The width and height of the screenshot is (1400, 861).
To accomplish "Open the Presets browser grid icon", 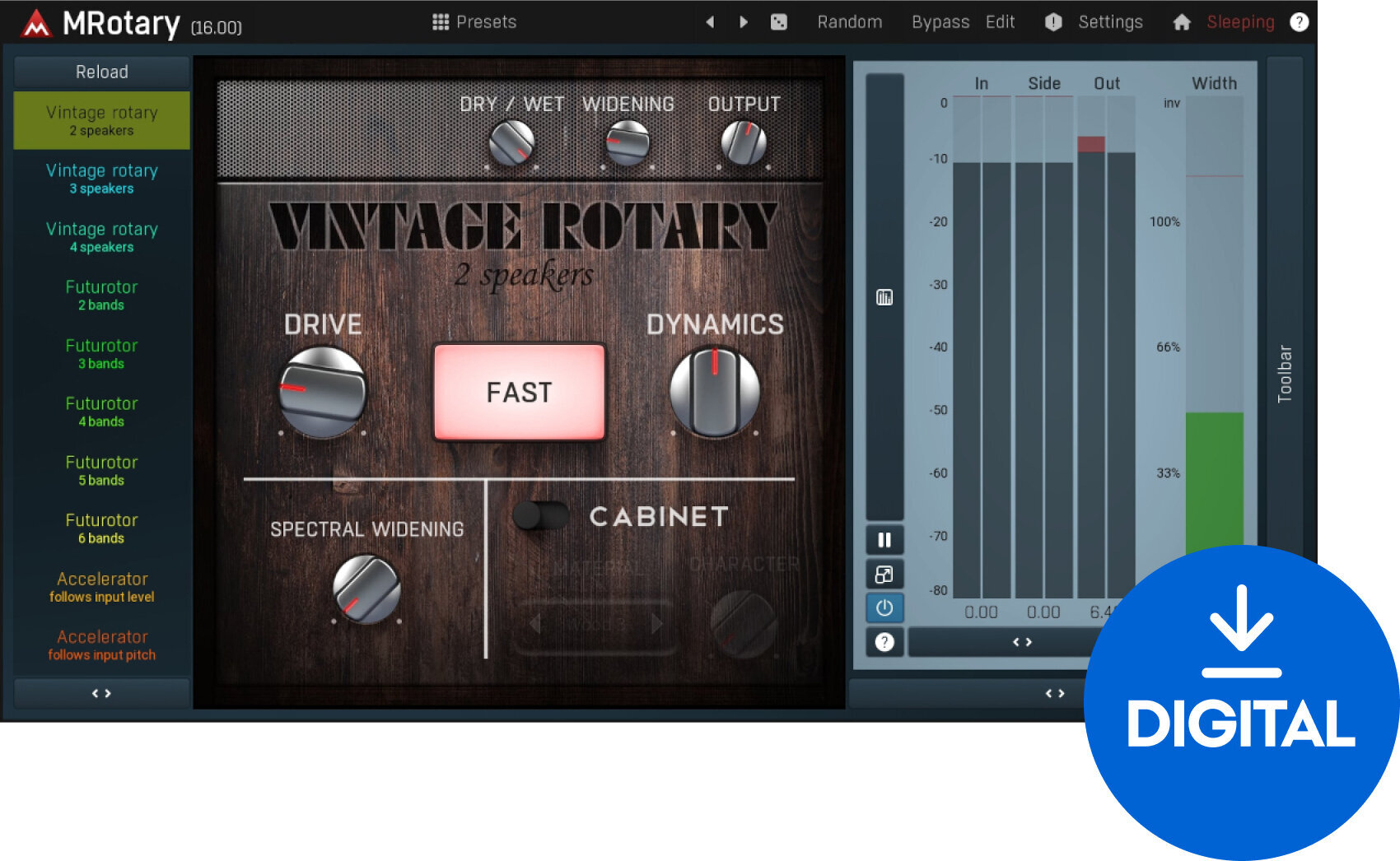I will coord(442,21).
